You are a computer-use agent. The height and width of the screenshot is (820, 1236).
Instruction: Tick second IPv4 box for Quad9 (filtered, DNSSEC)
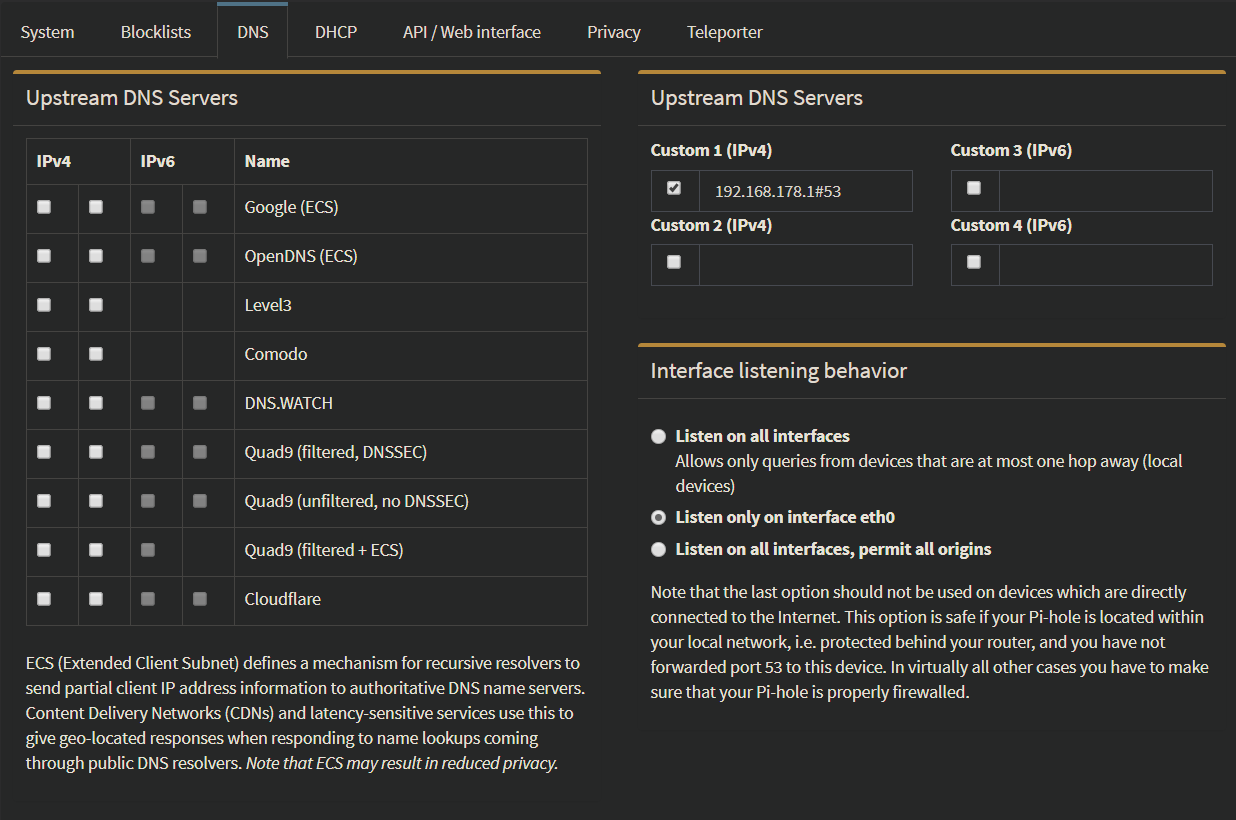coord(96,452)
